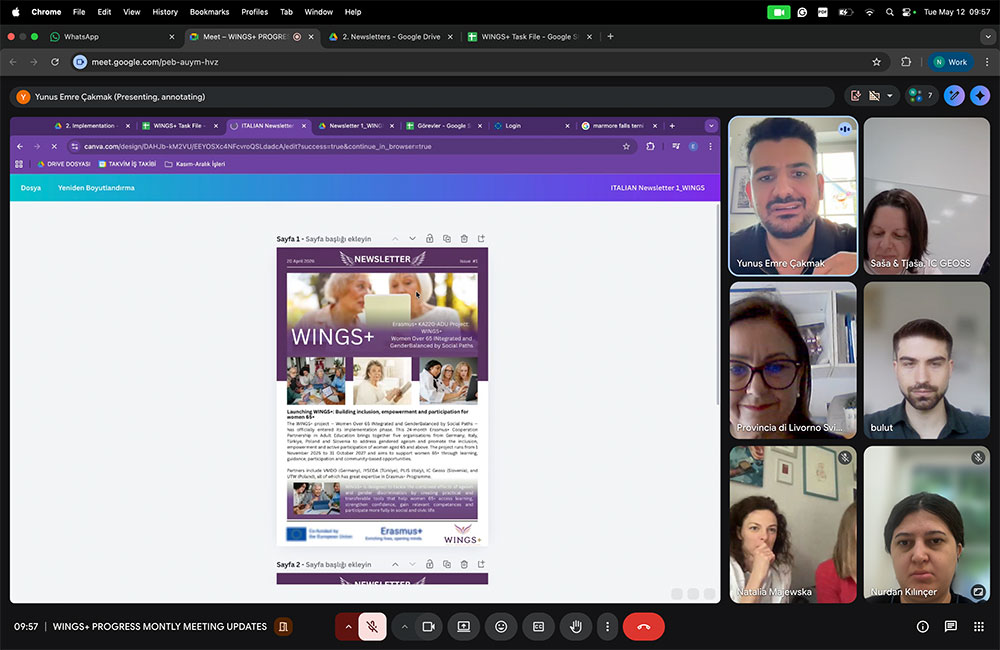Select Saša & Tjaša IC GEOSS video tile
Viewport: 1000px width, 650px height.
(x=927, y=196)
